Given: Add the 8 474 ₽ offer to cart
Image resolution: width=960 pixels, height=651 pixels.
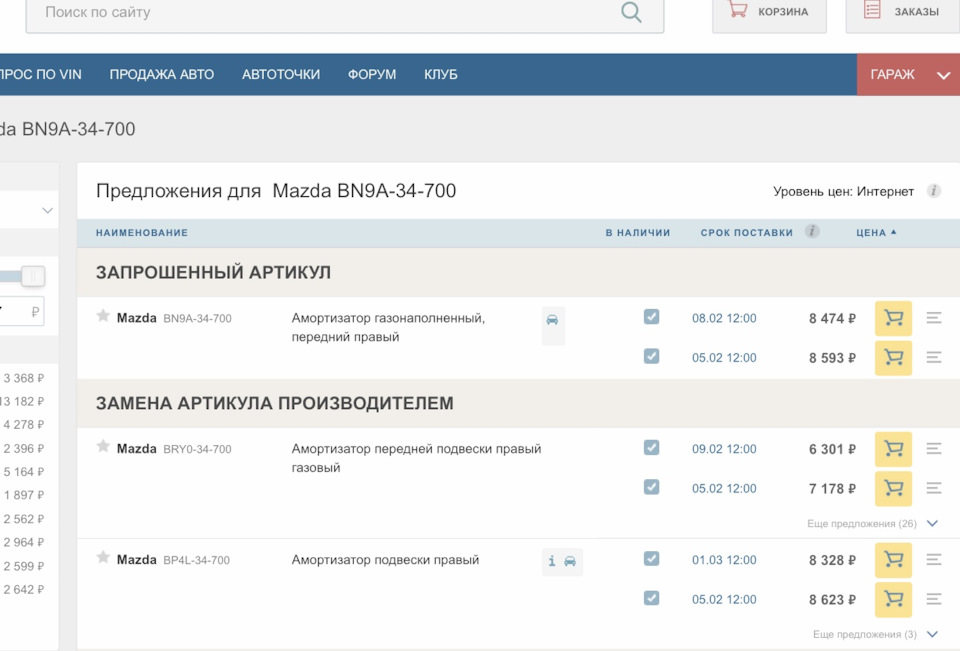Looking at the screenshot, I should pyautogui.click(x=893, y=319).
